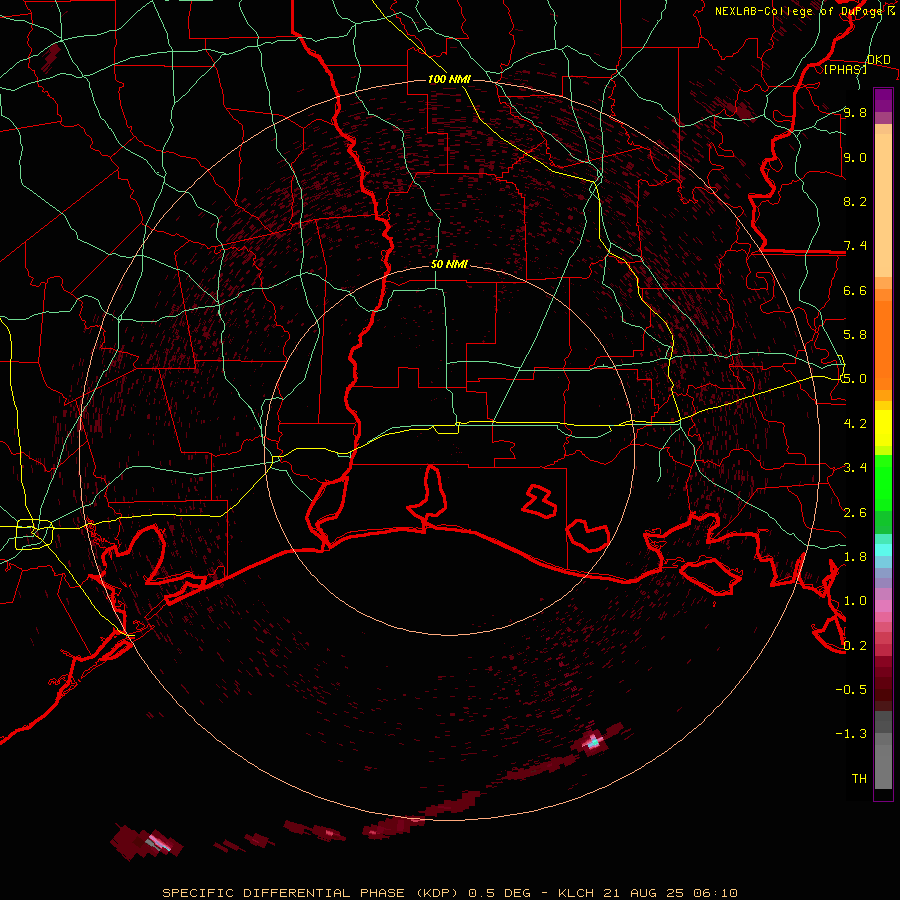Select the 9.8 value on the legend

click(855, 112)
